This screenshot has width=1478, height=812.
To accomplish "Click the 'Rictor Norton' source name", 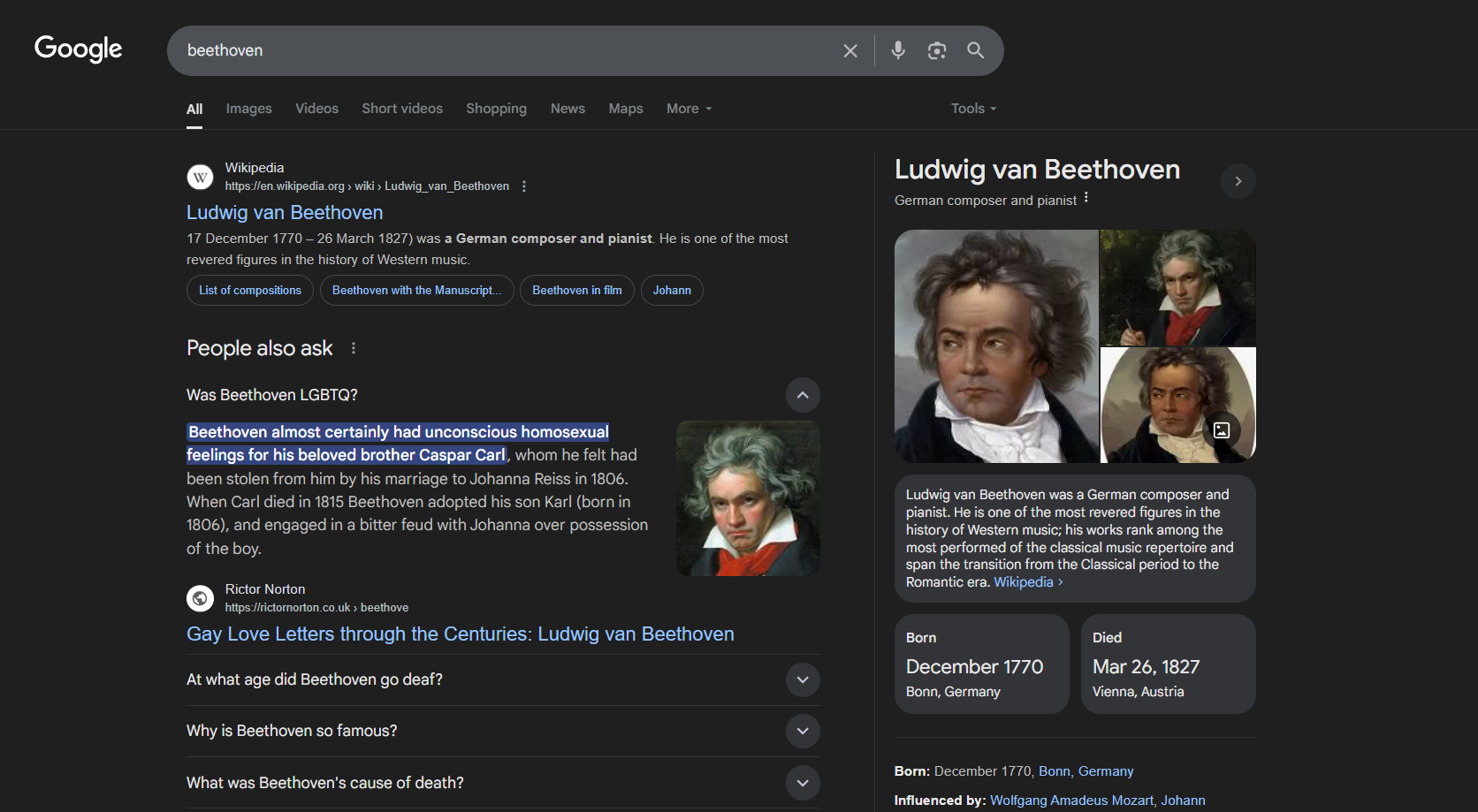I will [x=265, y=589].
